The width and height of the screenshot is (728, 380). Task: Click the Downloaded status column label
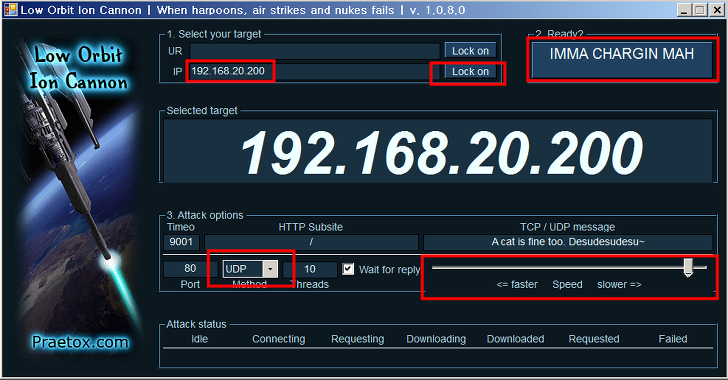point(515,339)
